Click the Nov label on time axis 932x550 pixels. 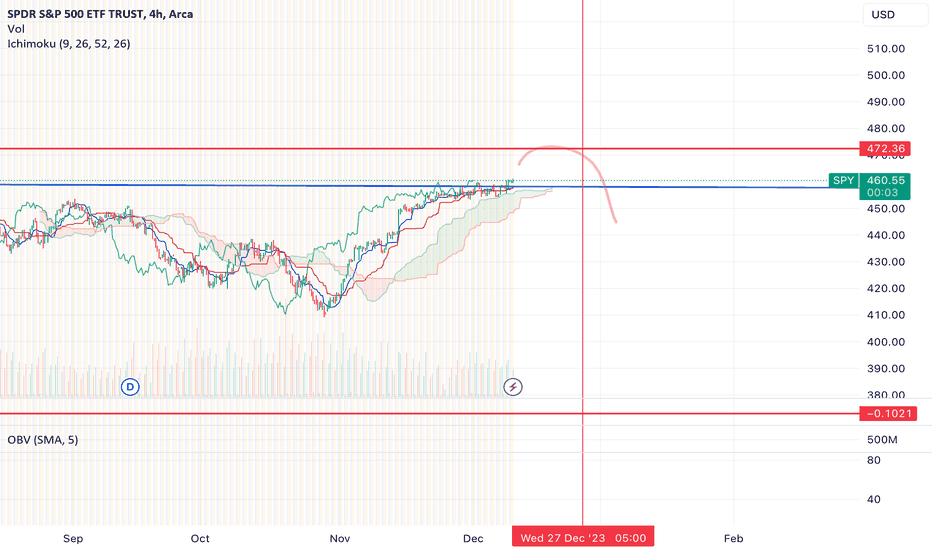pyautogui.click(x=340, y=539)
